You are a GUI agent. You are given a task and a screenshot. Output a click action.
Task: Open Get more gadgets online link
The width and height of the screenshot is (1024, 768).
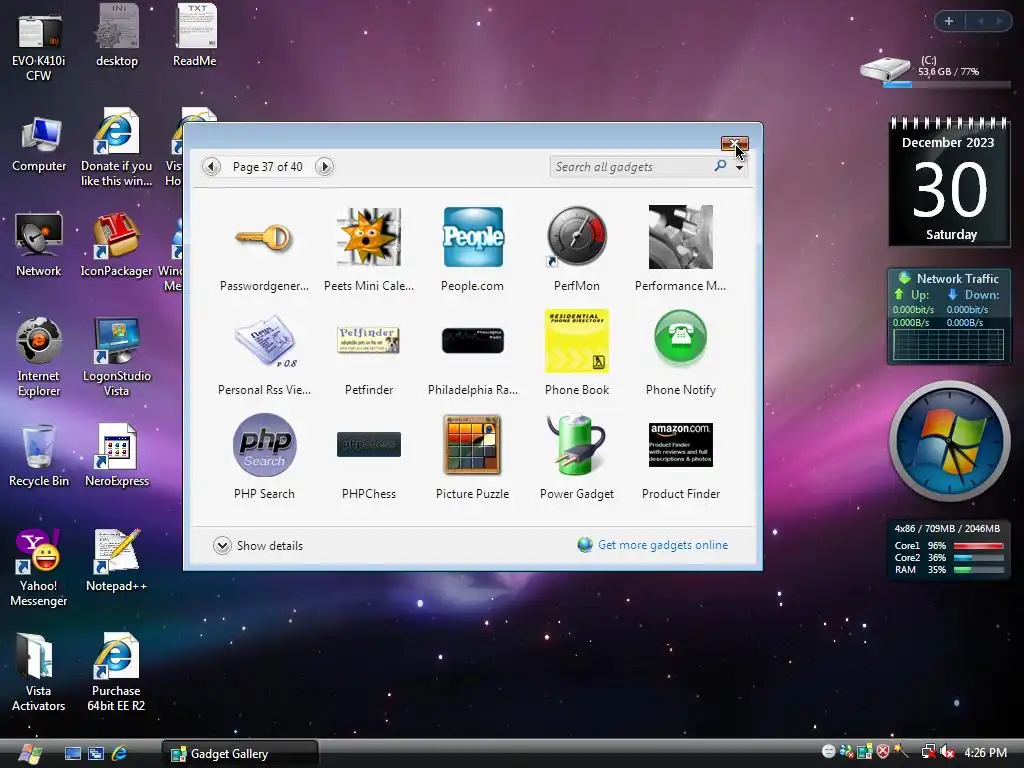[663, 545]
